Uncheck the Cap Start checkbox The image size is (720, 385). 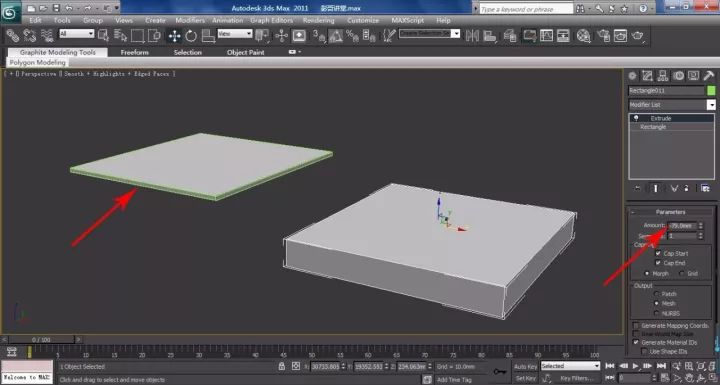point(658,253)
